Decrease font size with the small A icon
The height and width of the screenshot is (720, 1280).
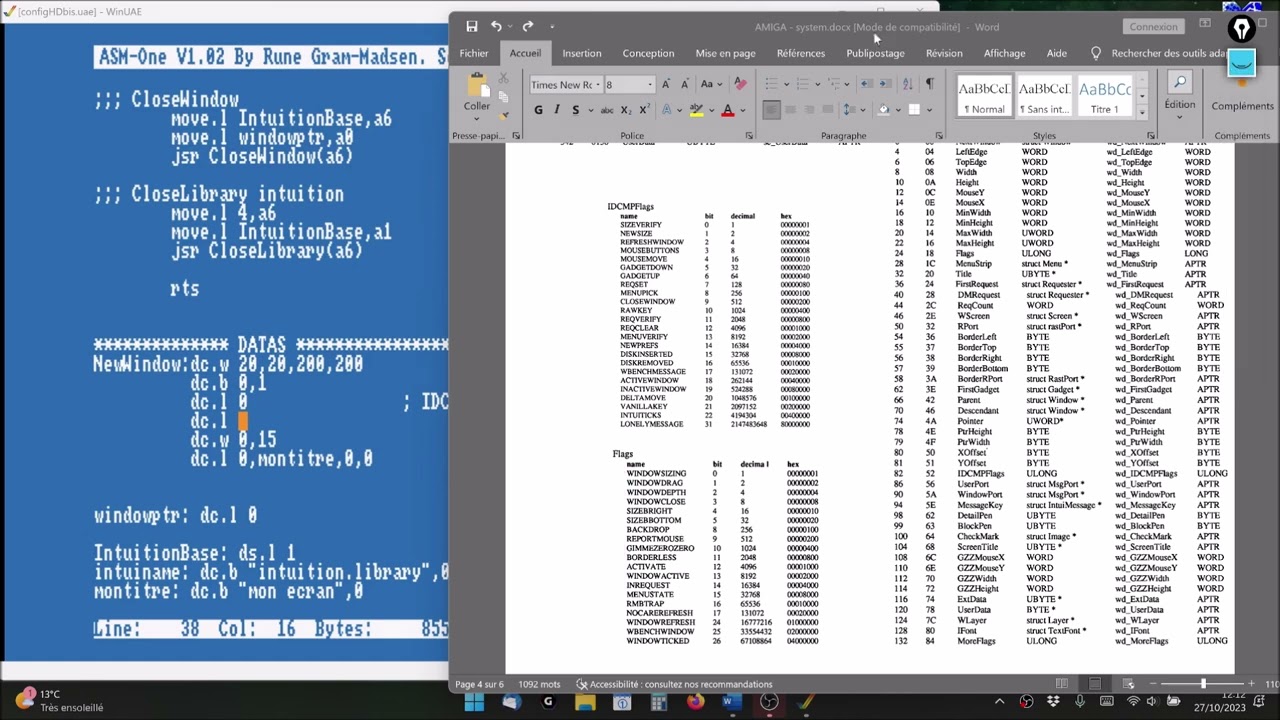click(x=684, y=85)
